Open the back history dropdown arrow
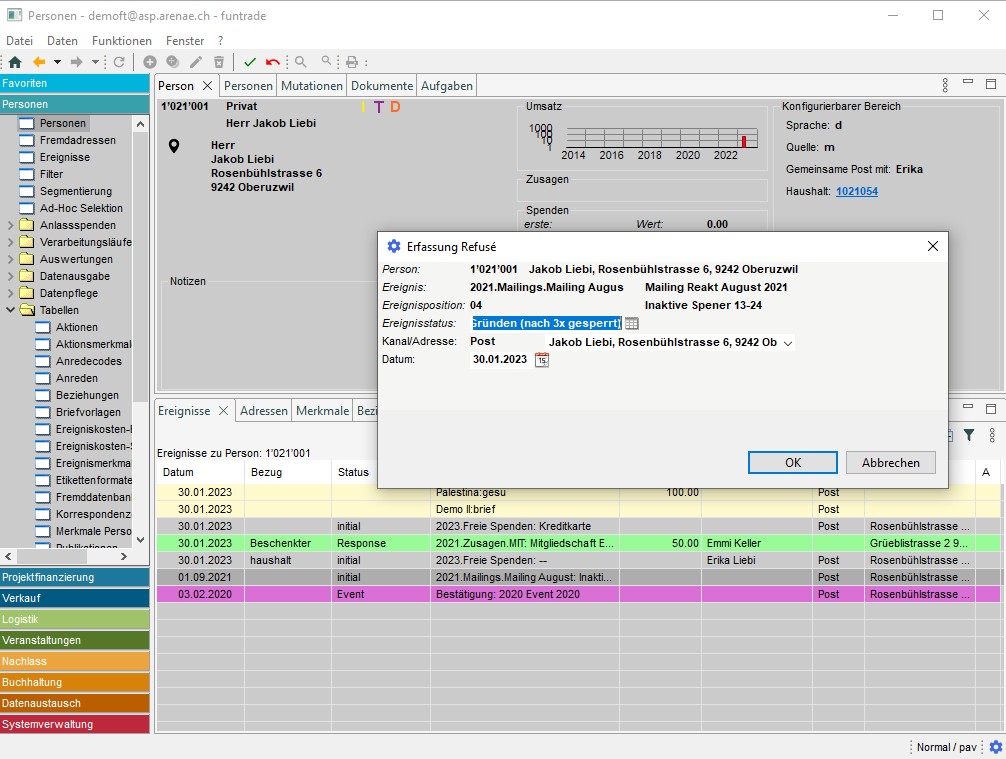 tap(57, 62)
